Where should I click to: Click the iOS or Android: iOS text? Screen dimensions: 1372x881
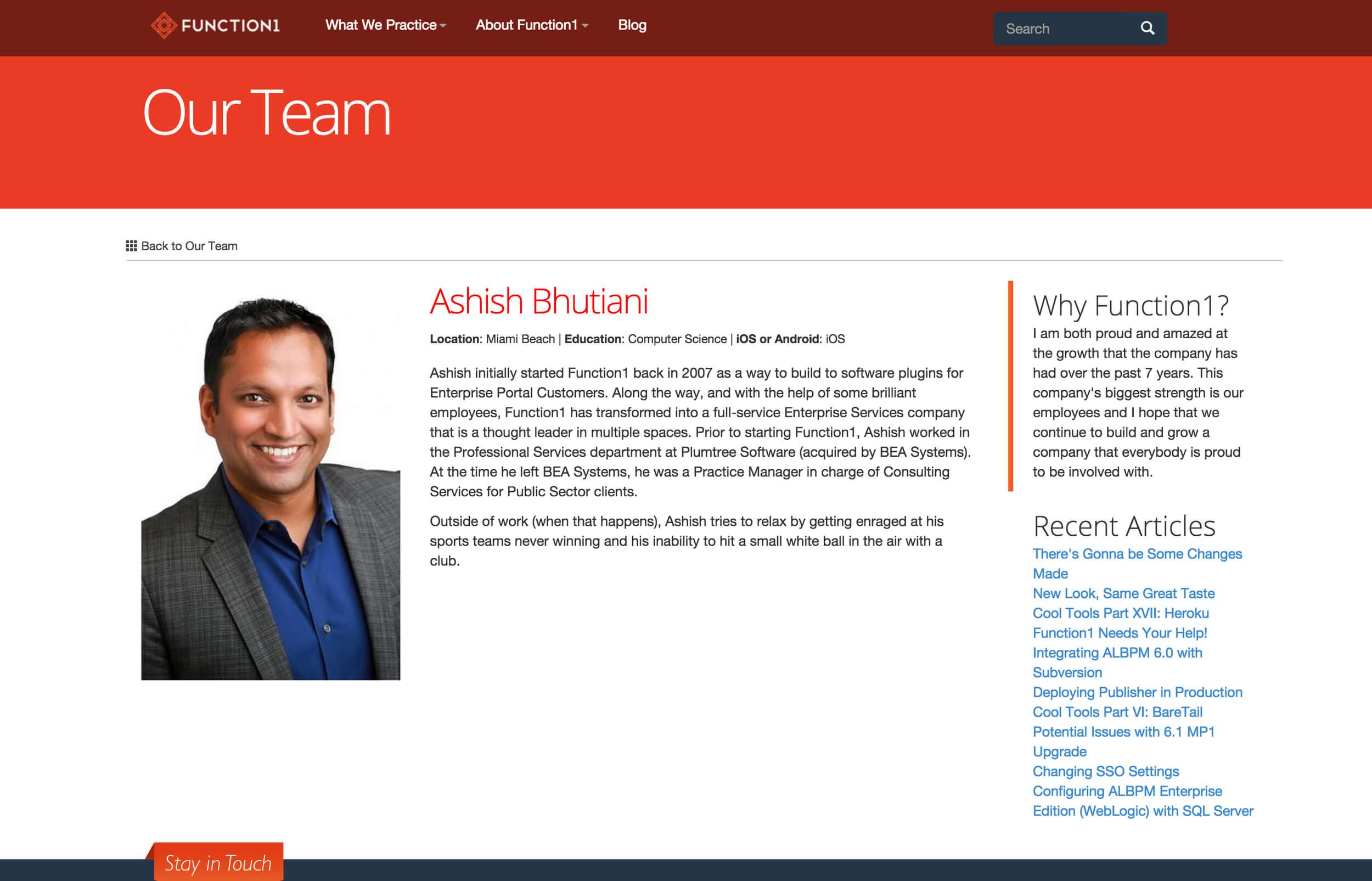[x=790, y=339]
